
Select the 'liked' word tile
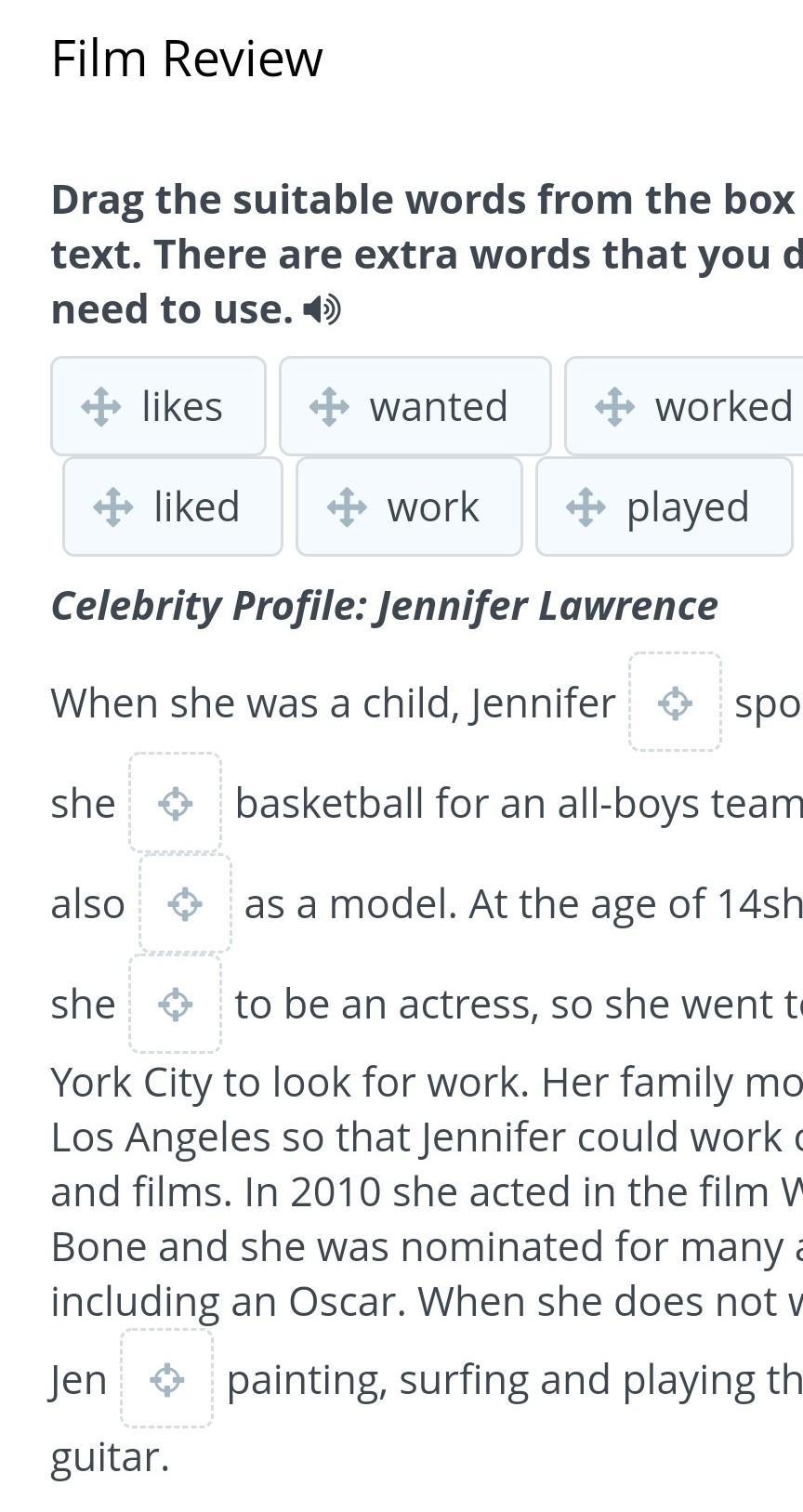pyautogui.click(x=173, y=506)
